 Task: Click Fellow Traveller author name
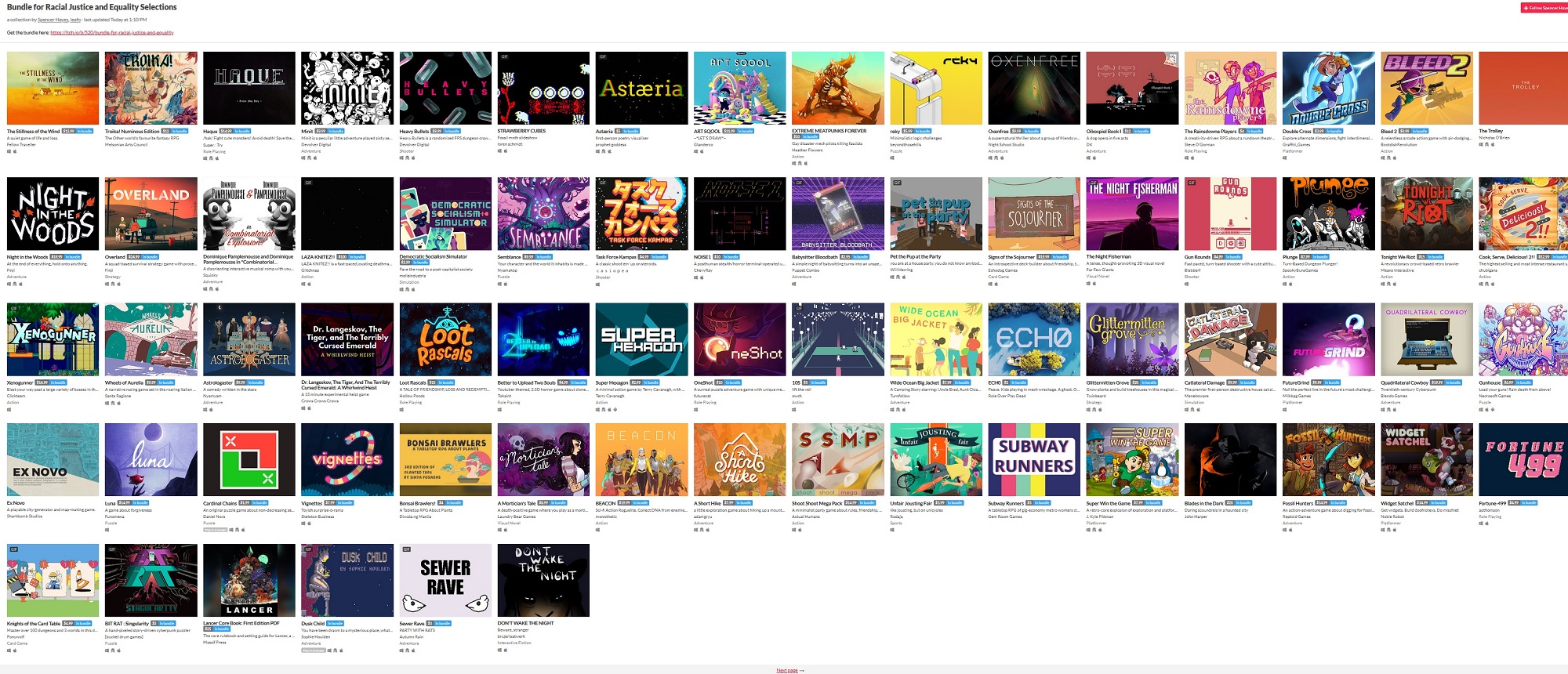pyautogui.click(x=21, y=145)
